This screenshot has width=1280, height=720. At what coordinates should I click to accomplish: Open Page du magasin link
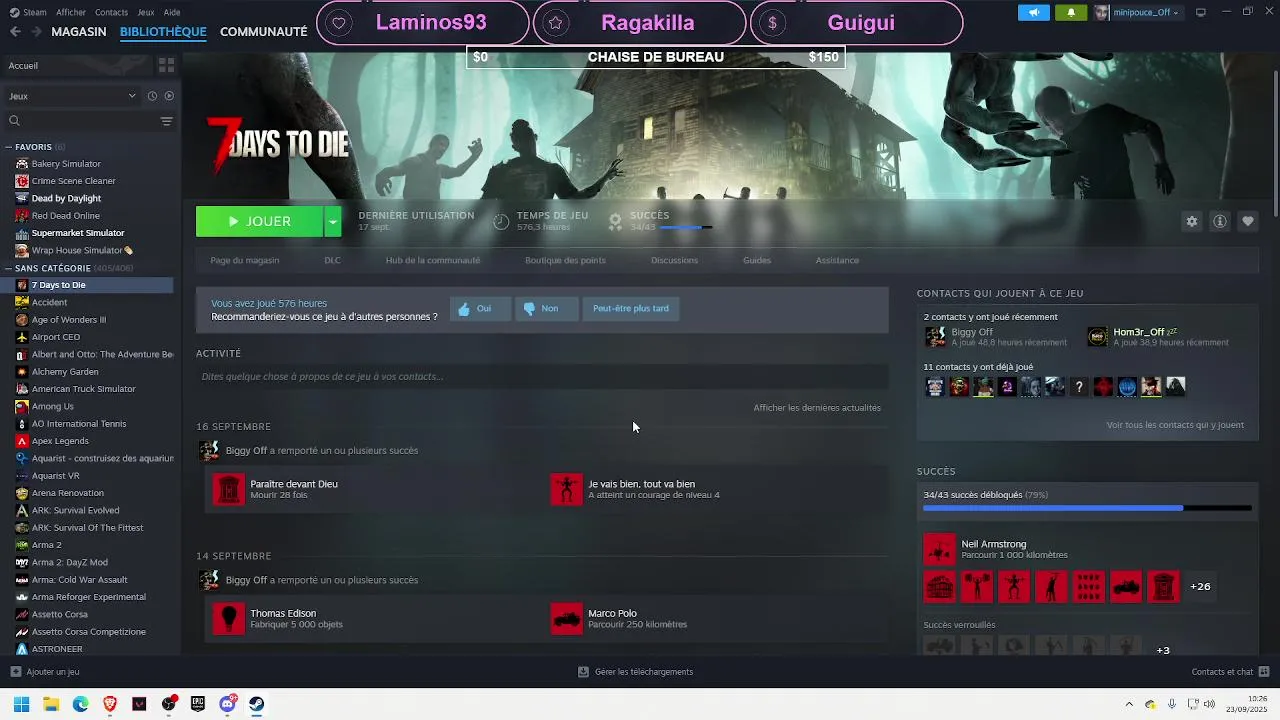(x=245, y=260)
